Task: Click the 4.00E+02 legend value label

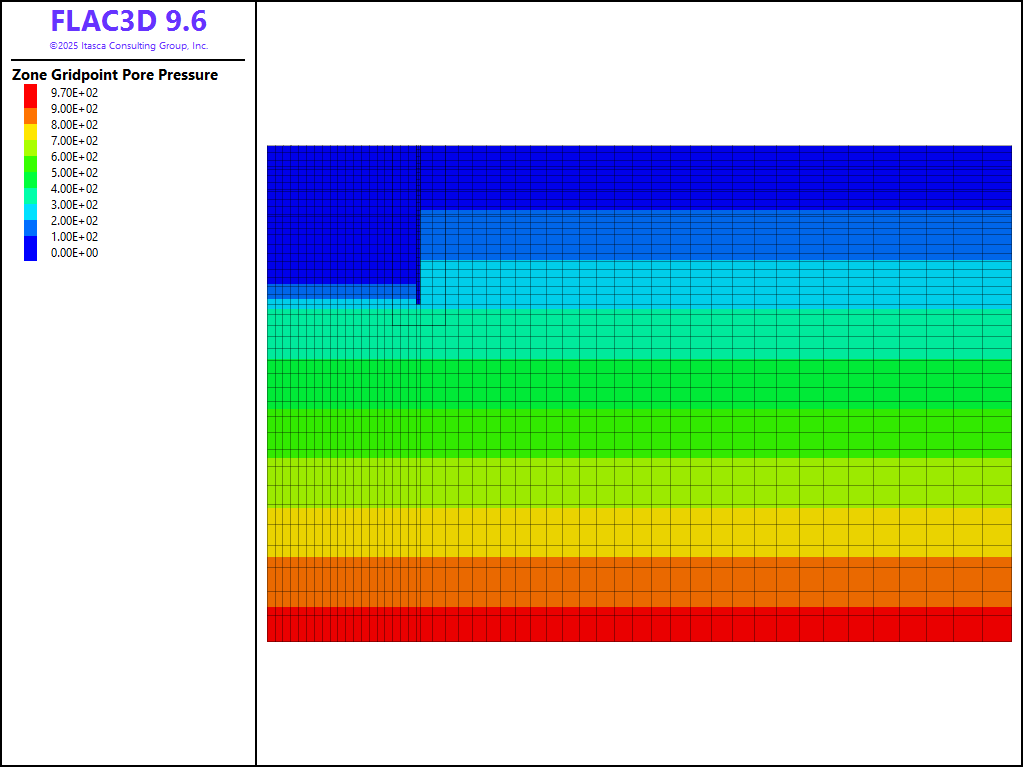Action: [75, 189]
